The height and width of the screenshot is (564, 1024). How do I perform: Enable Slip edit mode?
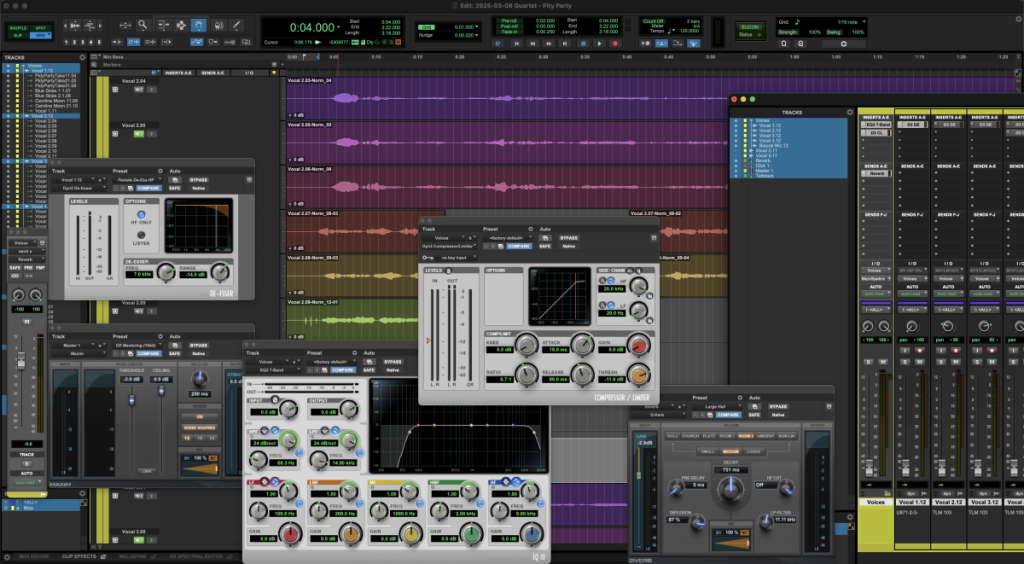tap(18, 35)
